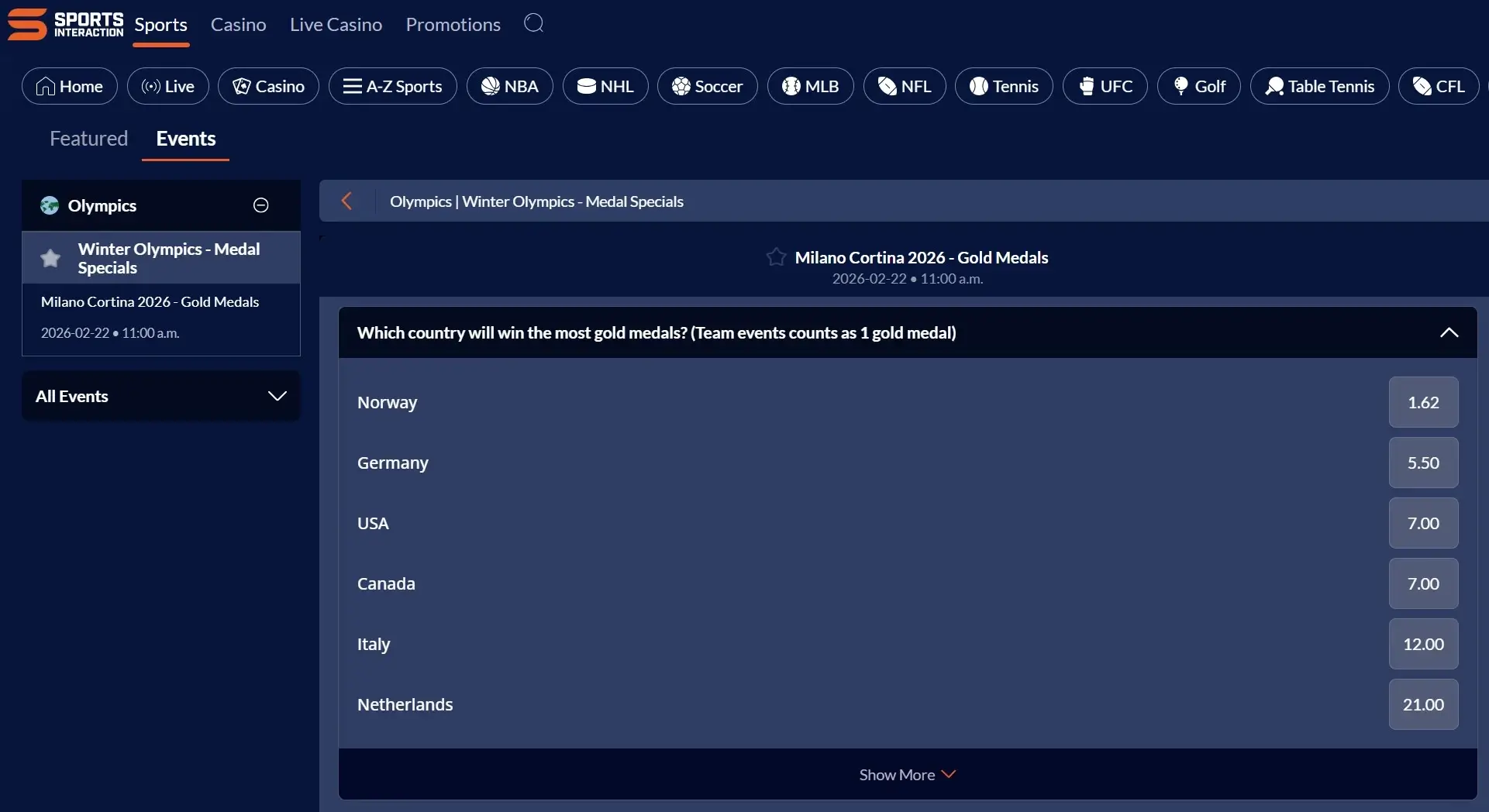Click the Home icon in sports nav
The height and width of the screenshot is (812, 1489).
[x=45, y=86]
